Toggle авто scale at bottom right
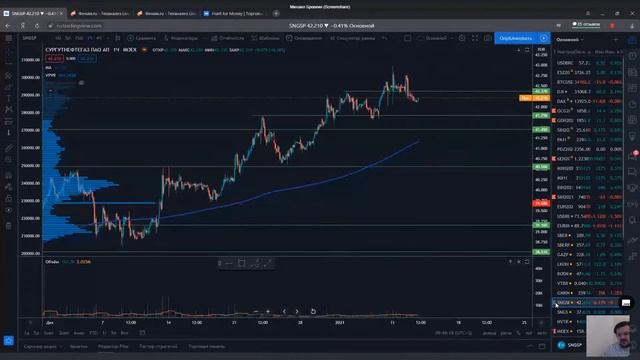This screenshot has height=360, width=640. tap(542, 333)
